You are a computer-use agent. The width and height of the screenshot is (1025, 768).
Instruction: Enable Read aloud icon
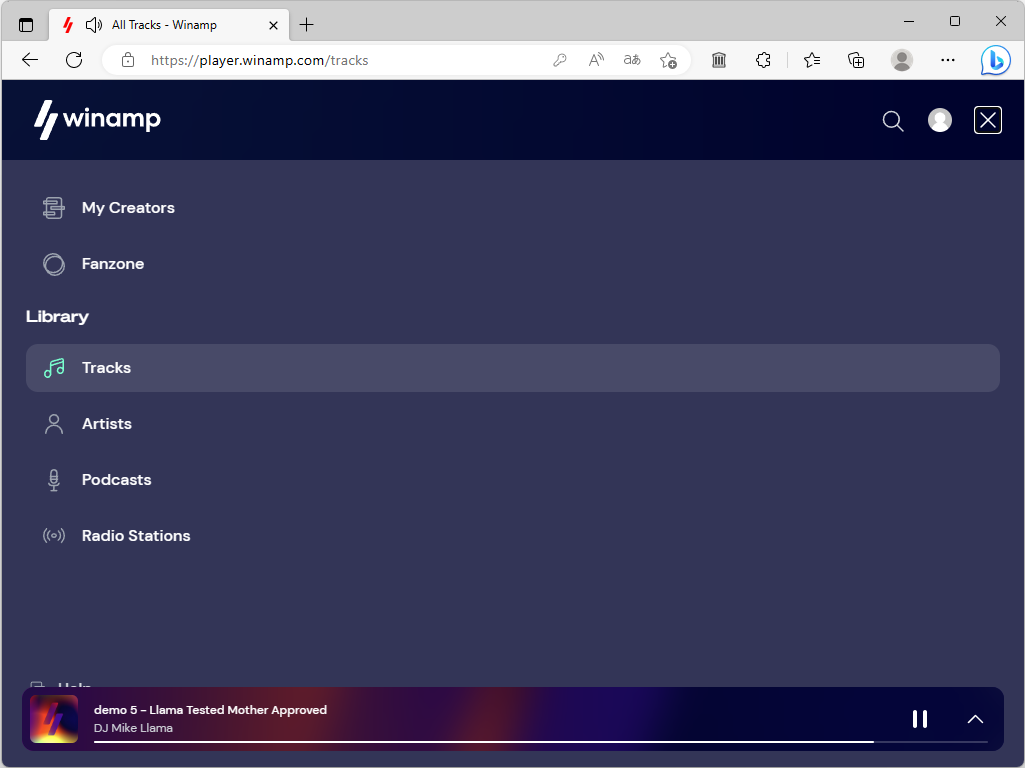pos(596,60)
